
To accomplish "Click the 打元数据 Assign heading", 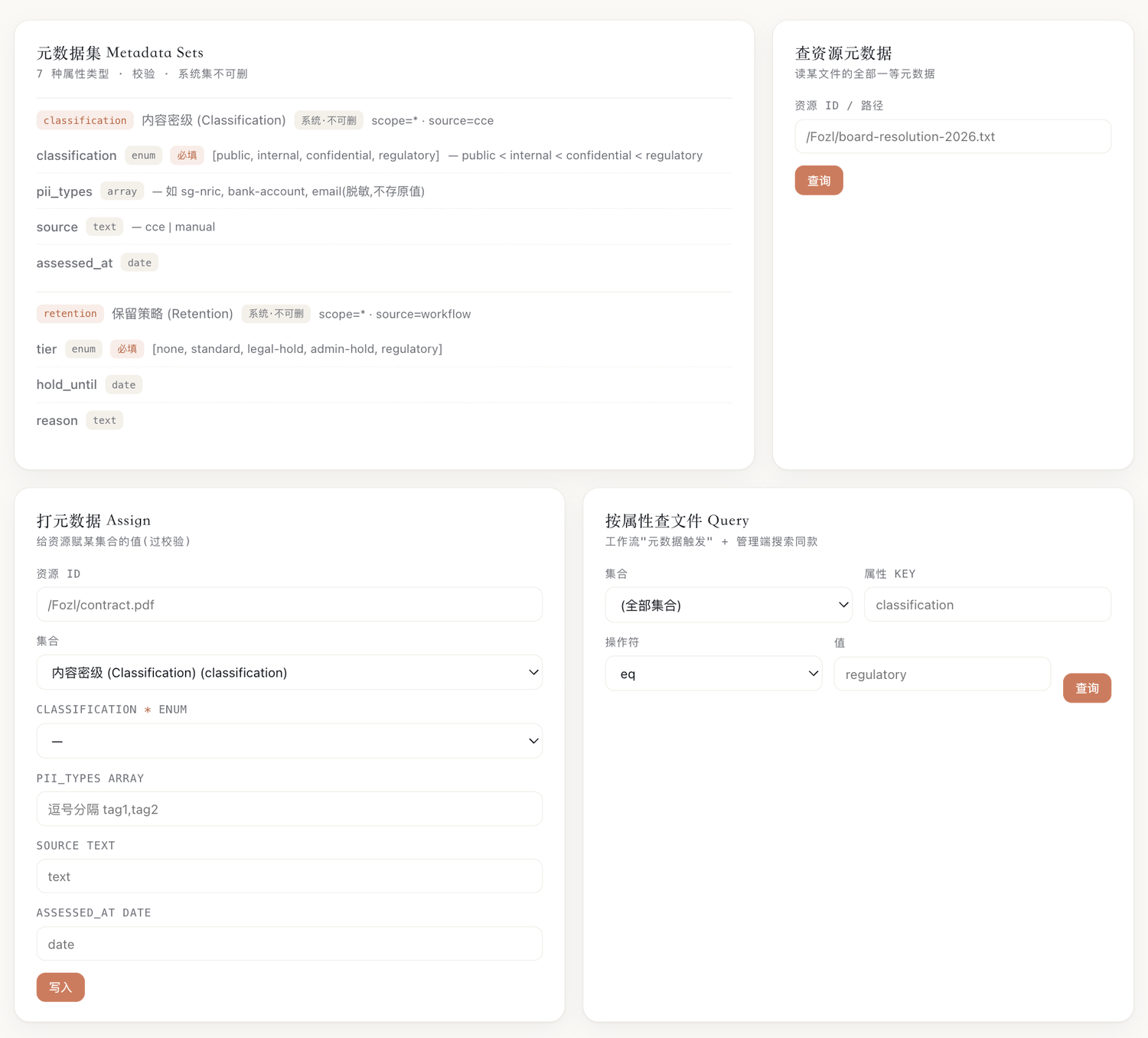I will pyautogui.click(x=93, y=521).
